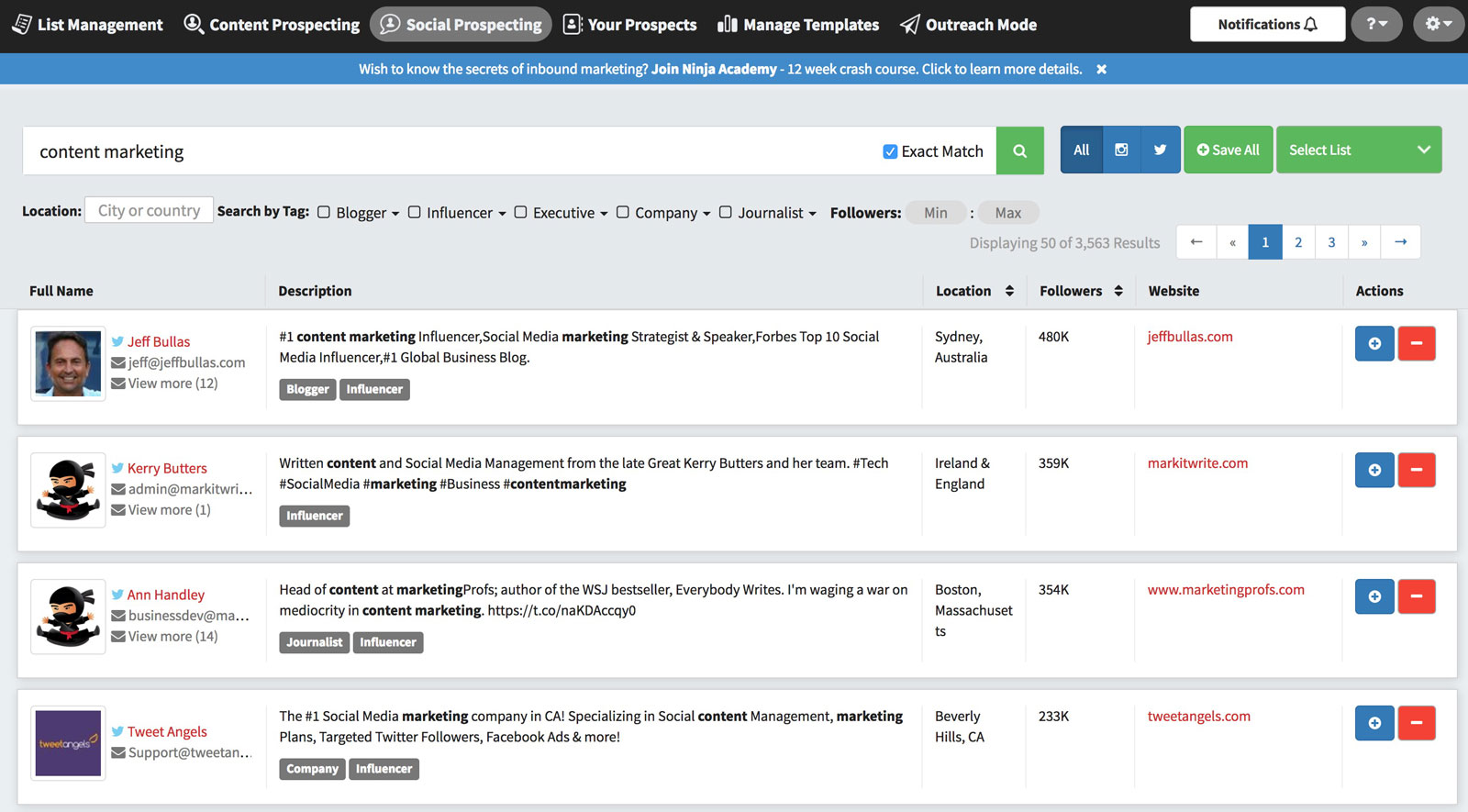Click Save All button

pyautogui.click(x=1228, y=150)
